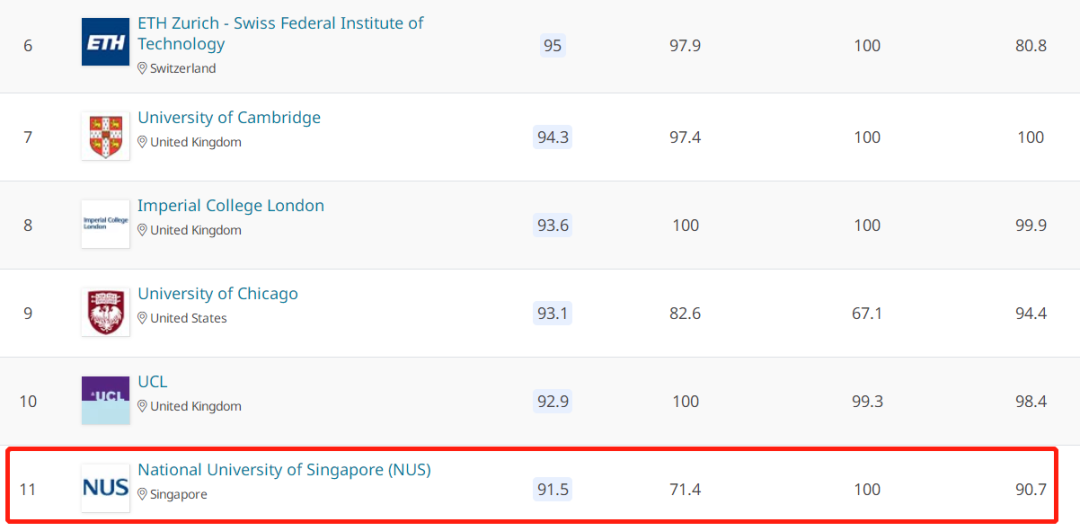Click the 97.4 value in Cambridge row
The width and height of the screenshot is (1080, 531).
pyautogui.click(x=685, y=137)
